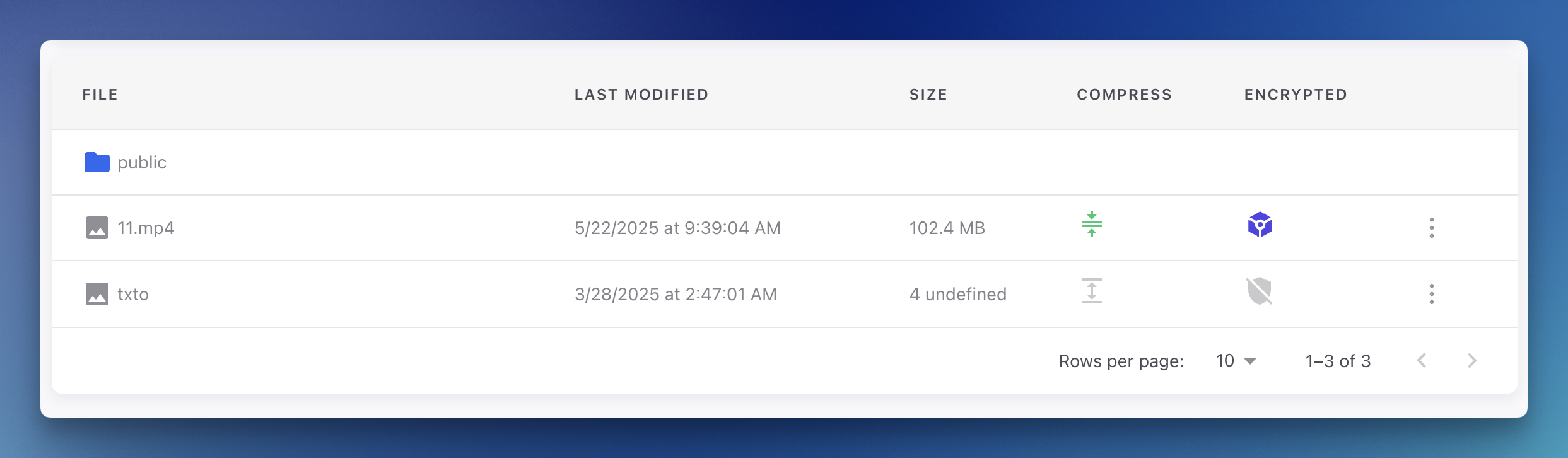
Task: Click the next page arrow button
Action: [1472, 360]
